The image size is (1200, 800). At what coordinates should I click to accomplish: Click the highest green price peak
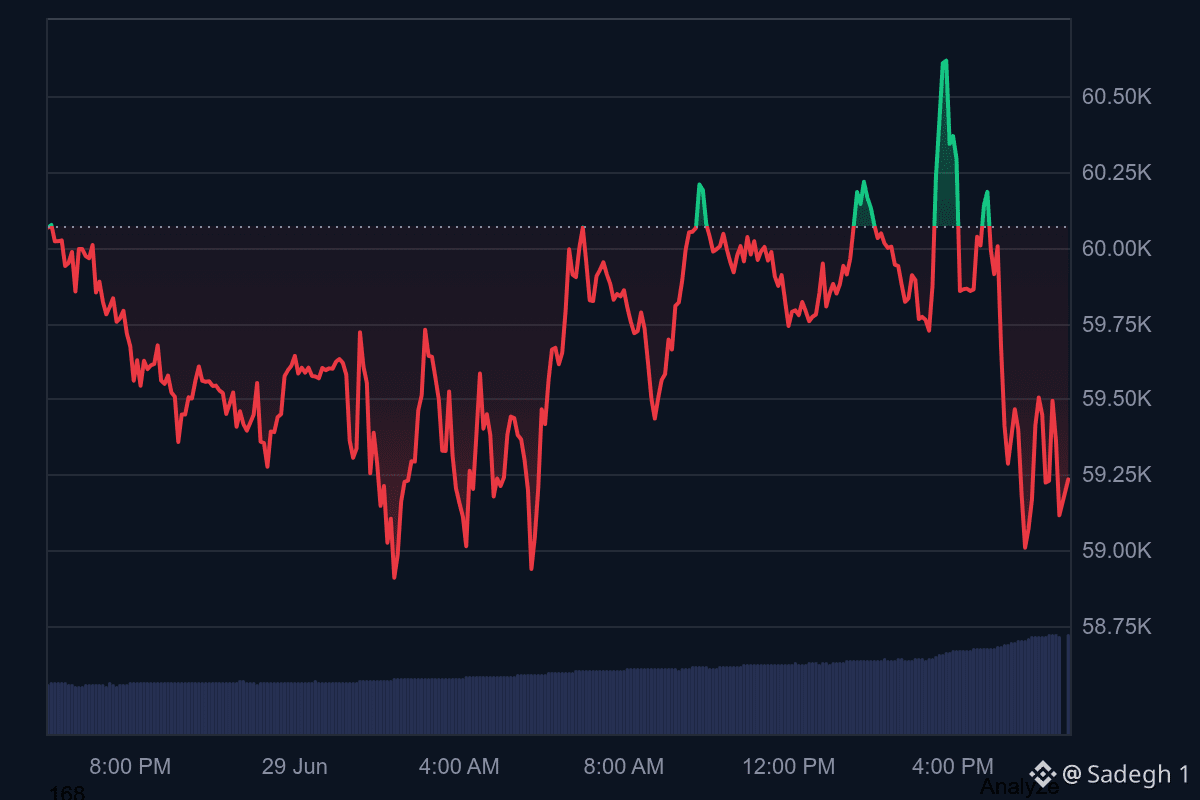coord(945,62)
